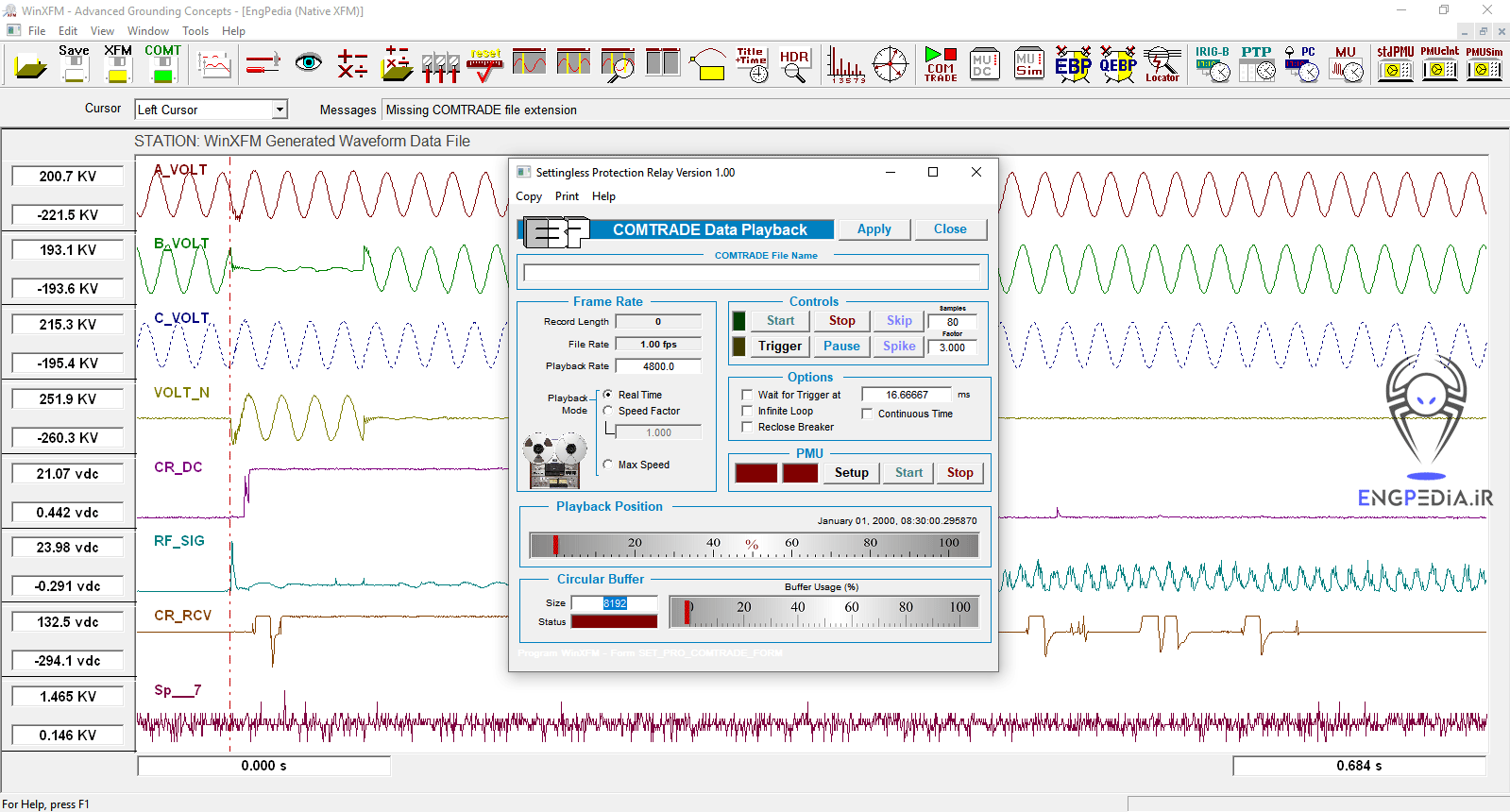1510x812 pixels.
Task: Click the Circular Buffer Size field
Action: (x=614, y=603)
